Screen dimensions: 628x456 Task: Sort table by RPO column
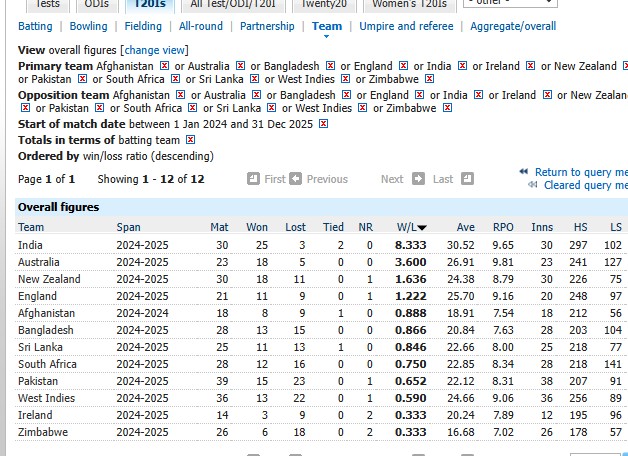pyautogui.click(x=503, y=227)
